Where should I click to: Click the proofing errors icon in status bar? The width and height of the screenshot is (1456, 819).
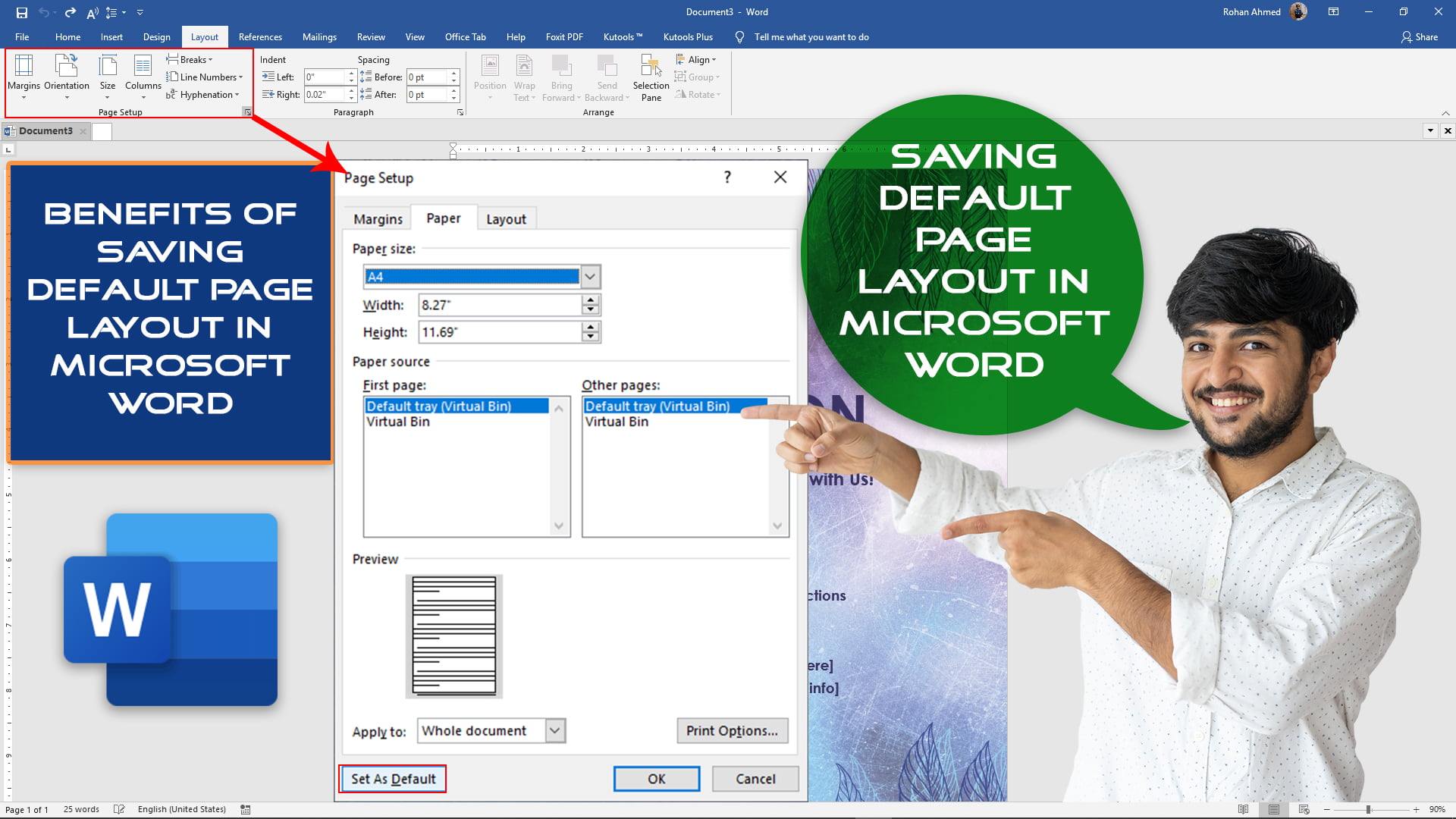pos(119,809)
